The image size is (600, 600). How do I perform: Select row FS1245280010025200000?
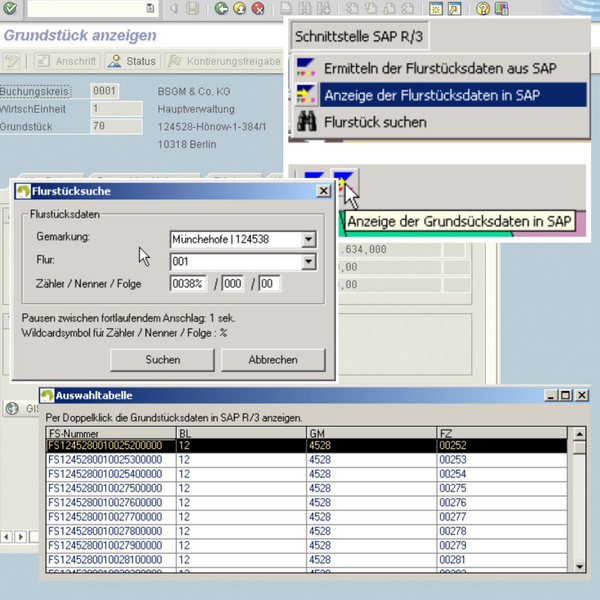pyautogui.click(x=307, y=445)
